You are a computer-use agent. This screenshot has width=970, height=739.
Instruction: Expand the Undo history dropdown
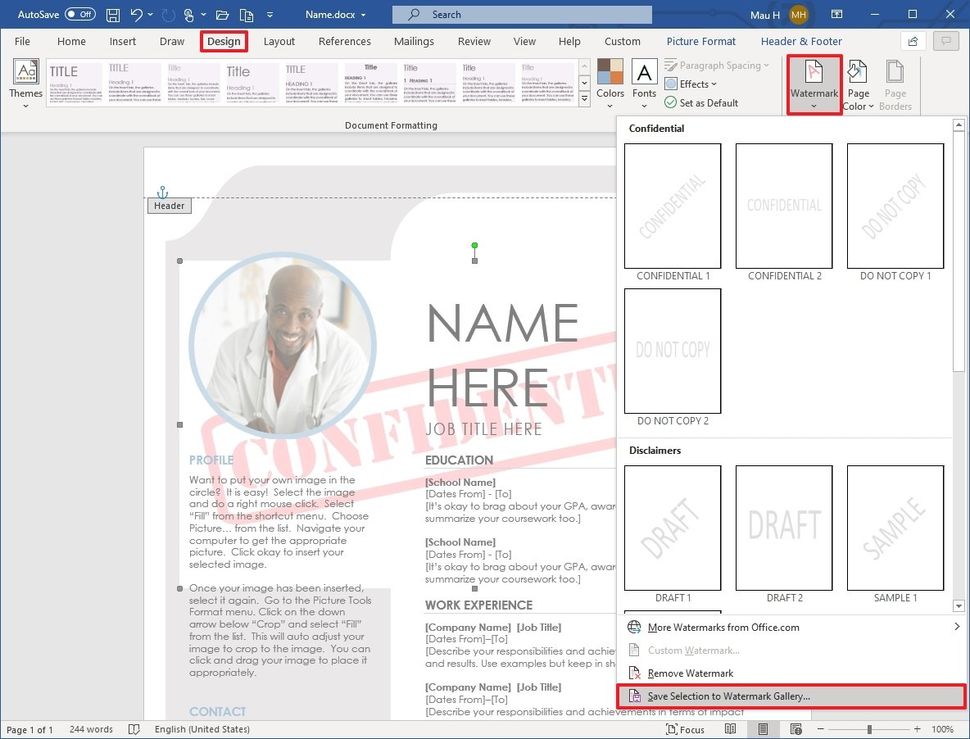point(151,14)
